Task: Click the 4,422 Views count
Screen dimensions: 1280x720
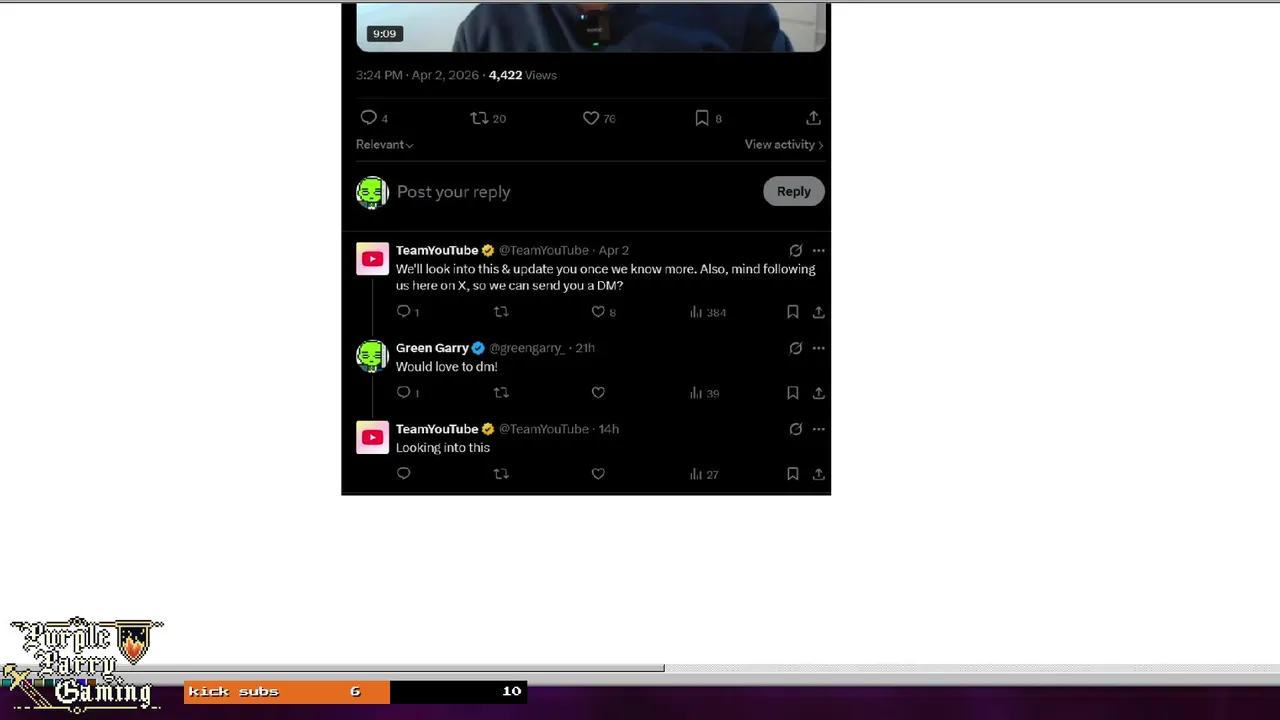Action: pyautogui.click(x=523, y=75)
